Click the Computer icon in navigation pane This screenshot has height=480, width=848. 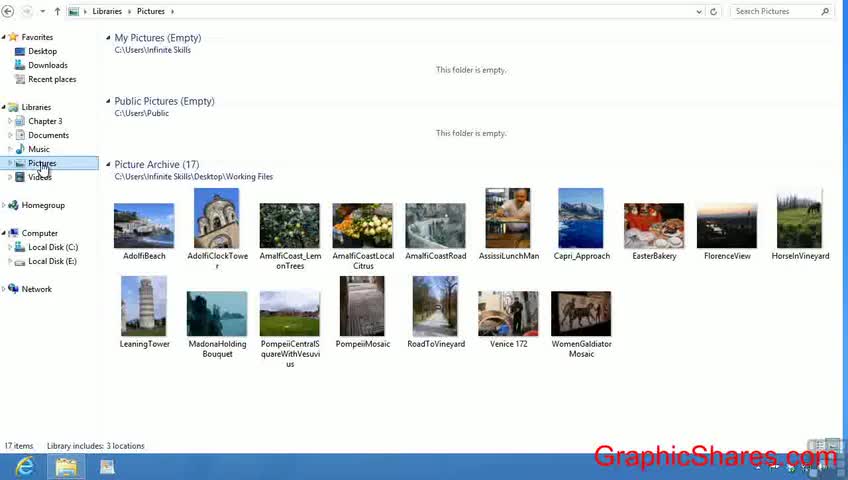[x=14, y=233]
